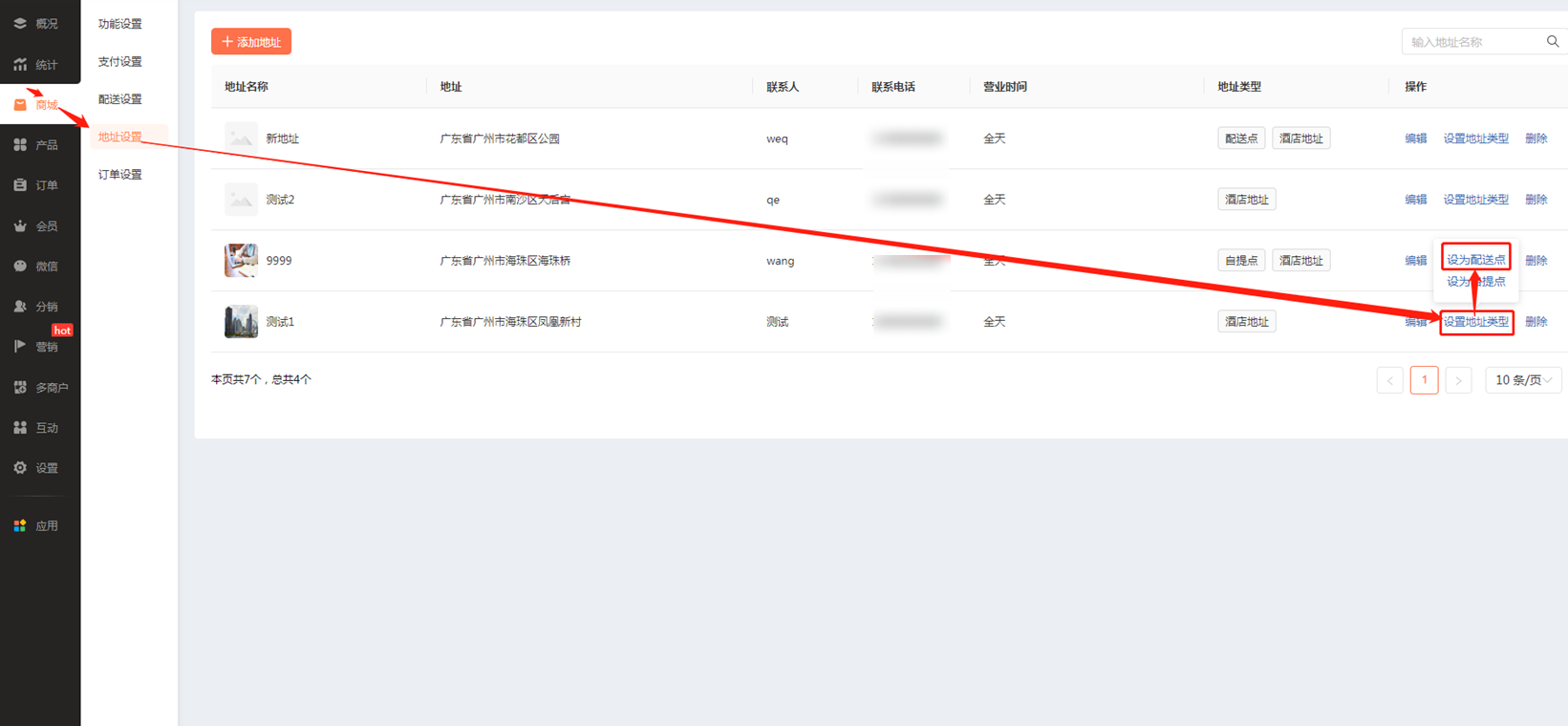
Task: Open 会员 members in the sidebar
Action: click(x=36, y=226)
